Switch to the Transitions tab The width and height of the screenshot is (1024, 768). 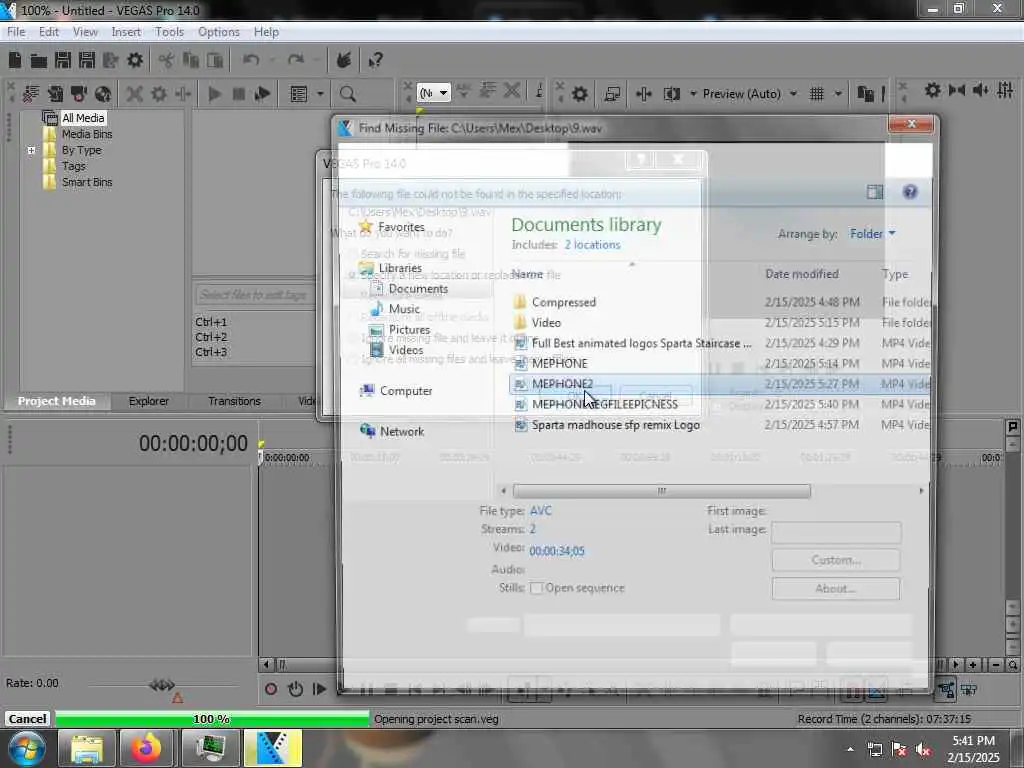(234, 401)
